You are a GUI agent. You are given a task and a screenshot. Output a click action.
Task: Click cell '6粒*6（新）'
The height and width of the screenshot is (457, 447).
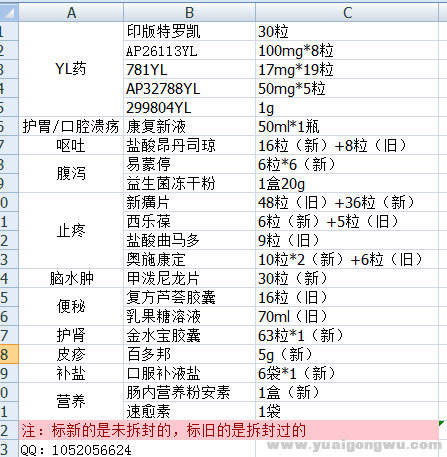347,164
